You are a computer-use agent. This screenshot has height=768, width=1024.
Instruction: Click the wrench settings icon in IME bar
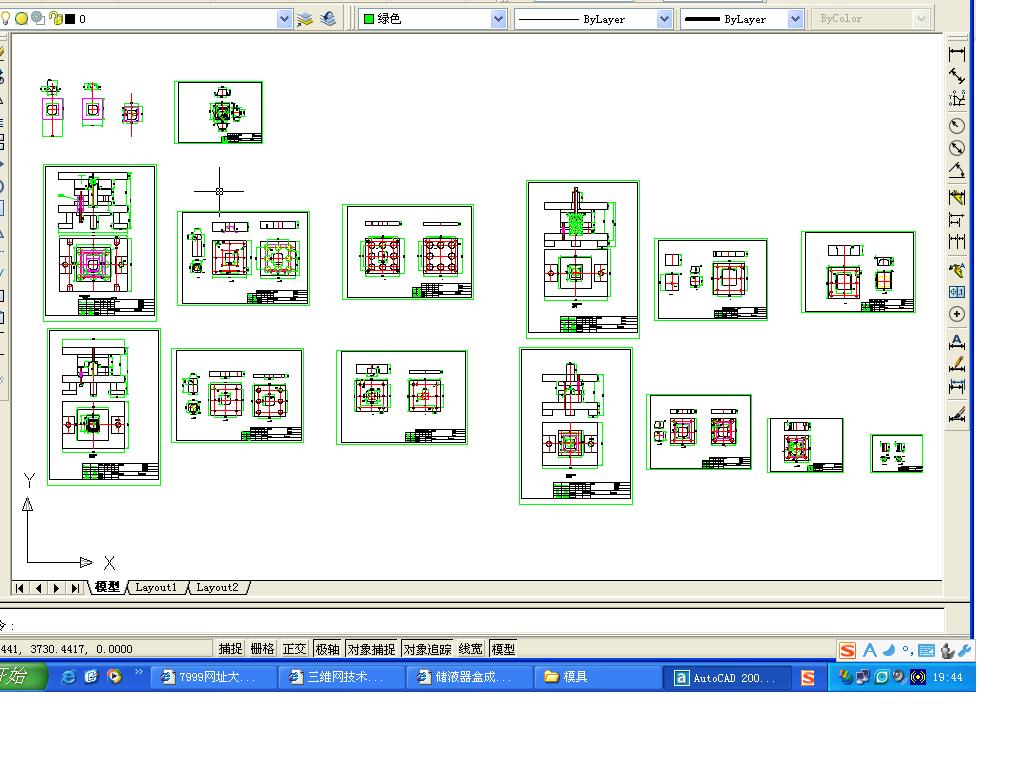coord(965,650)
